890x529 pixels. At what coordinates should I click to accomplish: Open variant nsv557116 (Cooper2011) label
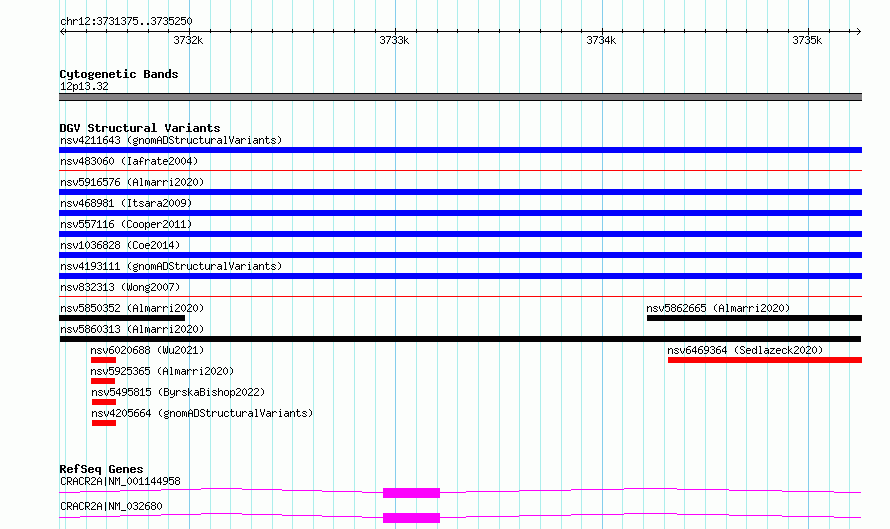click(126, 224)
